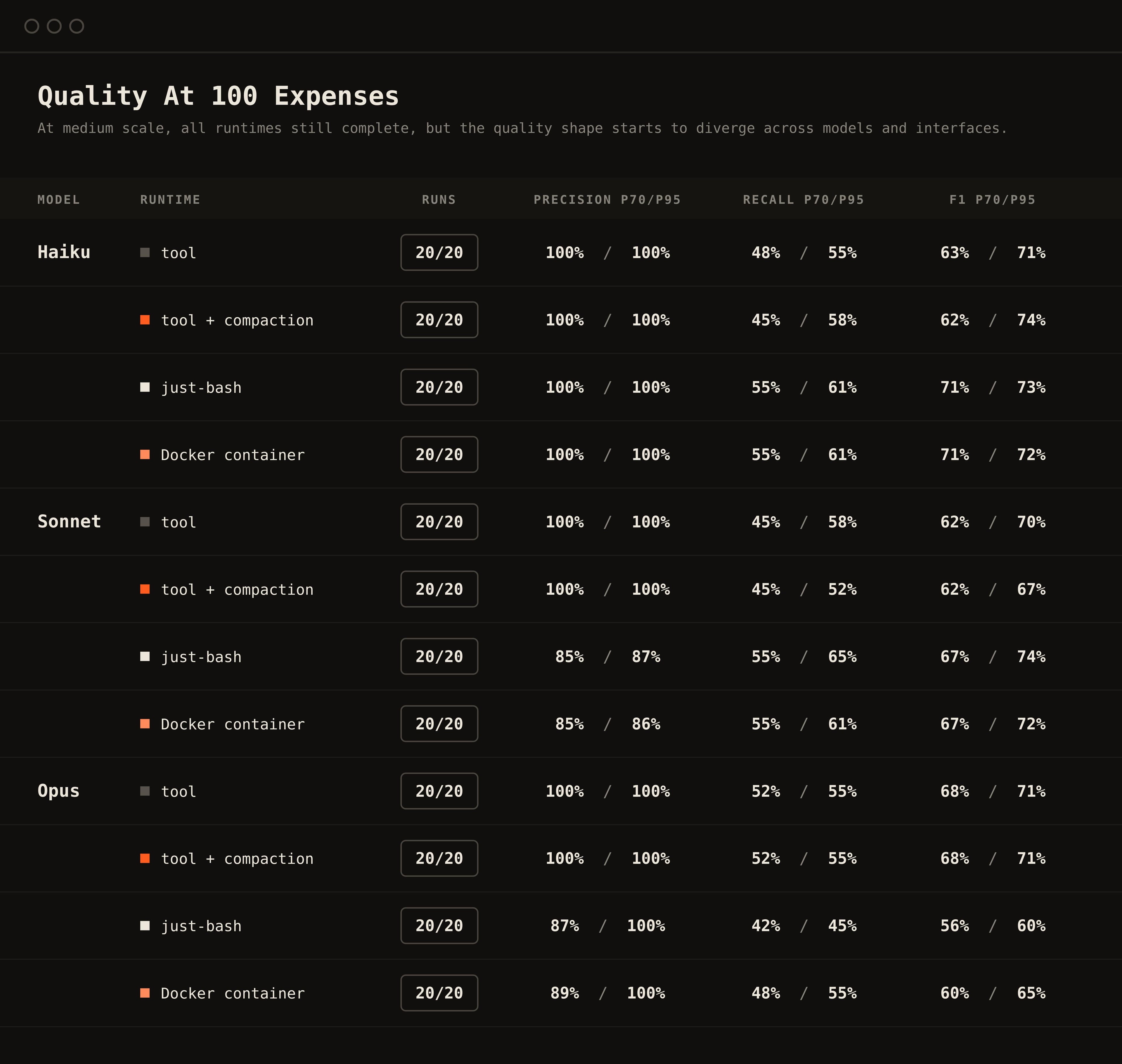The height and width of the screenshot is (1064, 1122).
Task: Click 'Docker container' label under Sonnet
Action: tap(233, 724)
